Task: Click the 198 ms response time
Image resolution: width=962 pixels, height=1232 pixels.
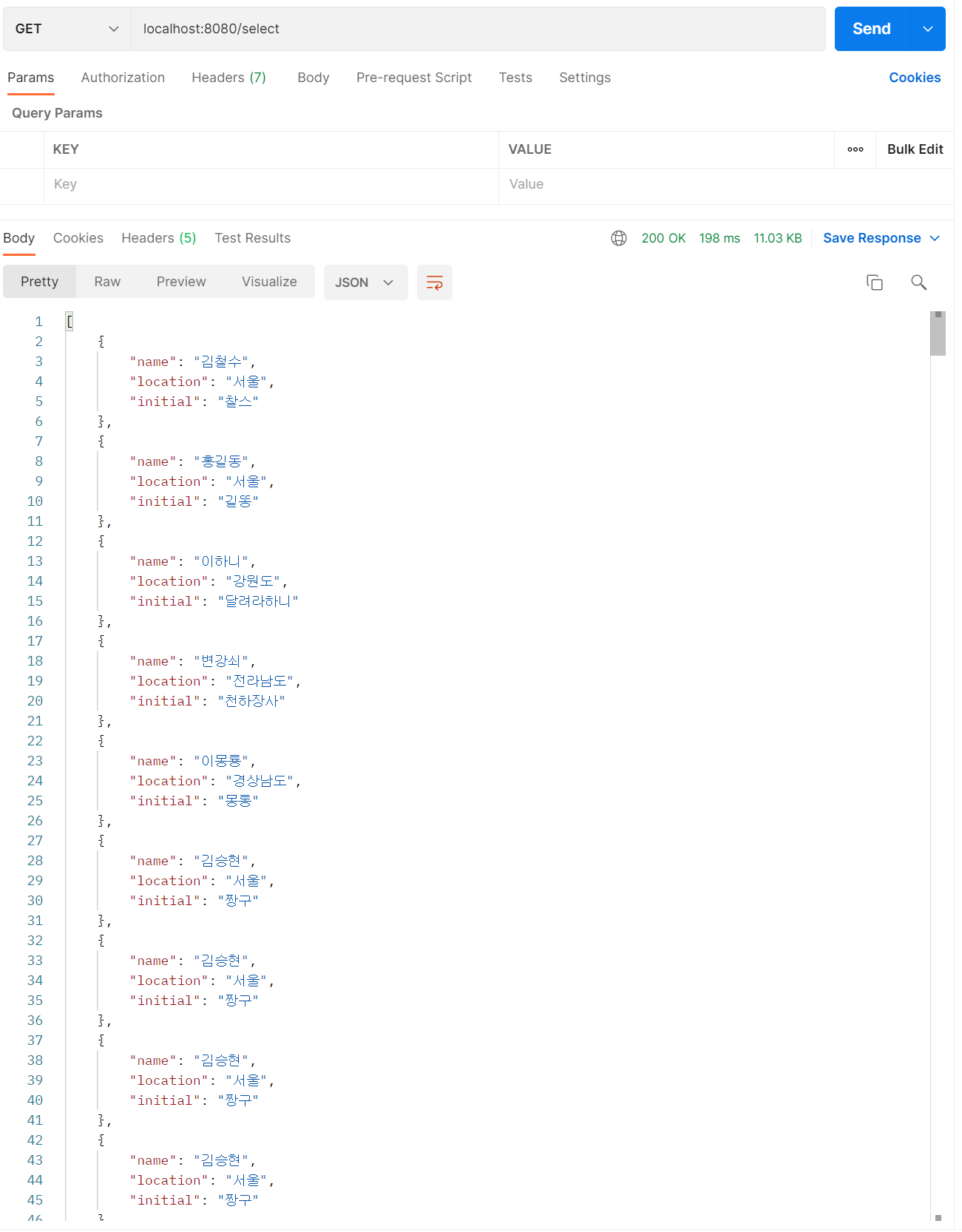Action: point(719,238)
